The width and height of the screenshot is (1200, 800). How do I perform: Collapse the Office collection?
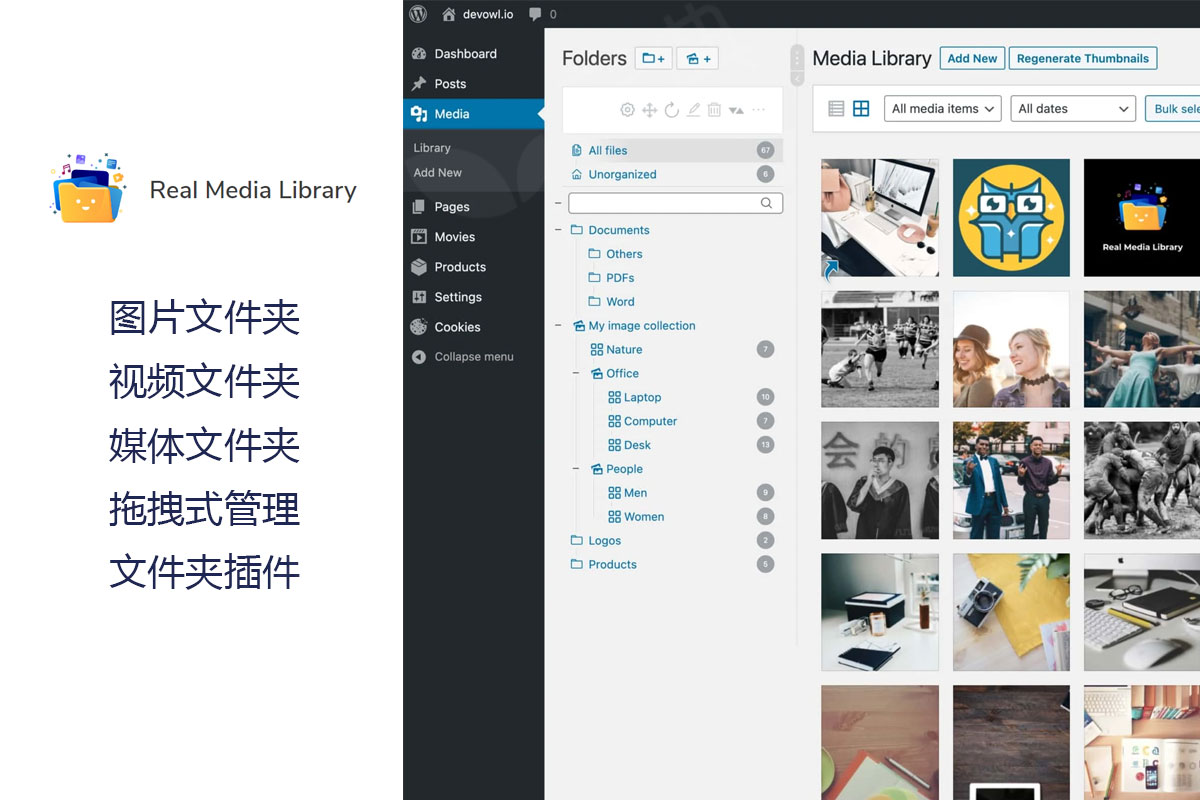pos(576,374)
